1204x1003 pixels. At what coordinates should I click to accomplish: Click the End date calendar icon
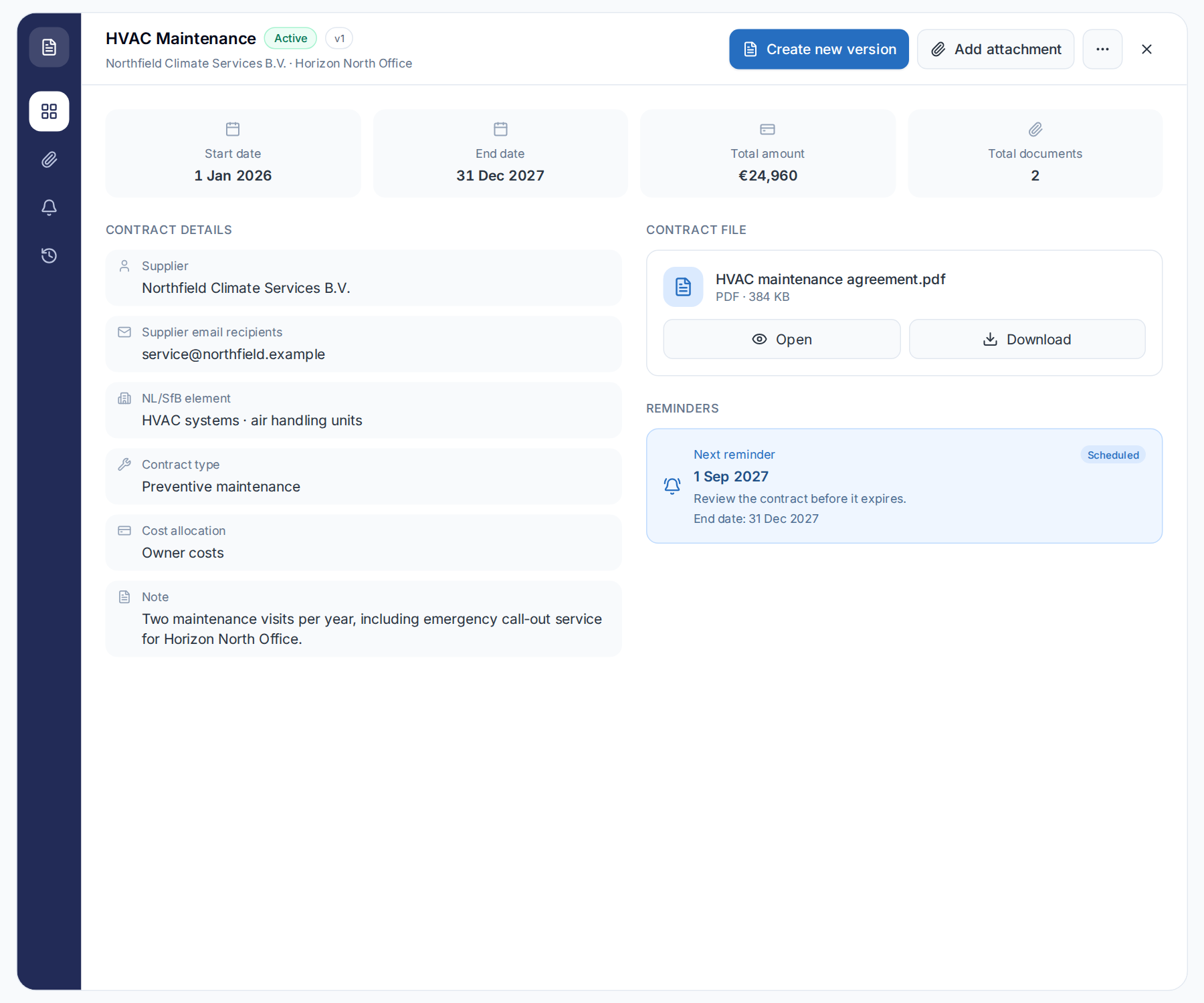click(500, 129)
